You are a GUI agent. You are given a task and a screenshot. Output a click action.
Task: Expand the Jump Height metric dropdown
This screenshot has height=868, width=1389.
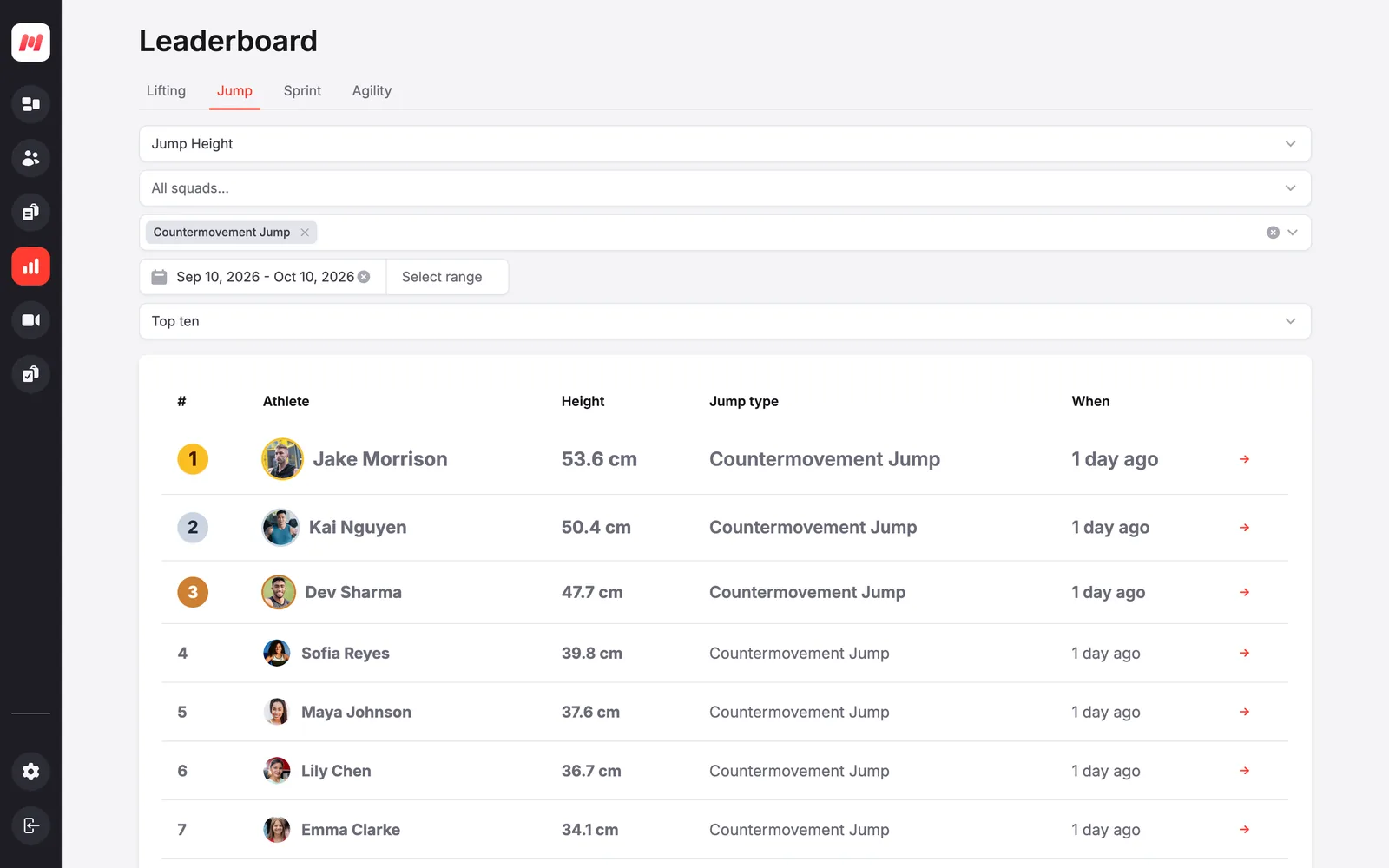click(x=725, y=144)
